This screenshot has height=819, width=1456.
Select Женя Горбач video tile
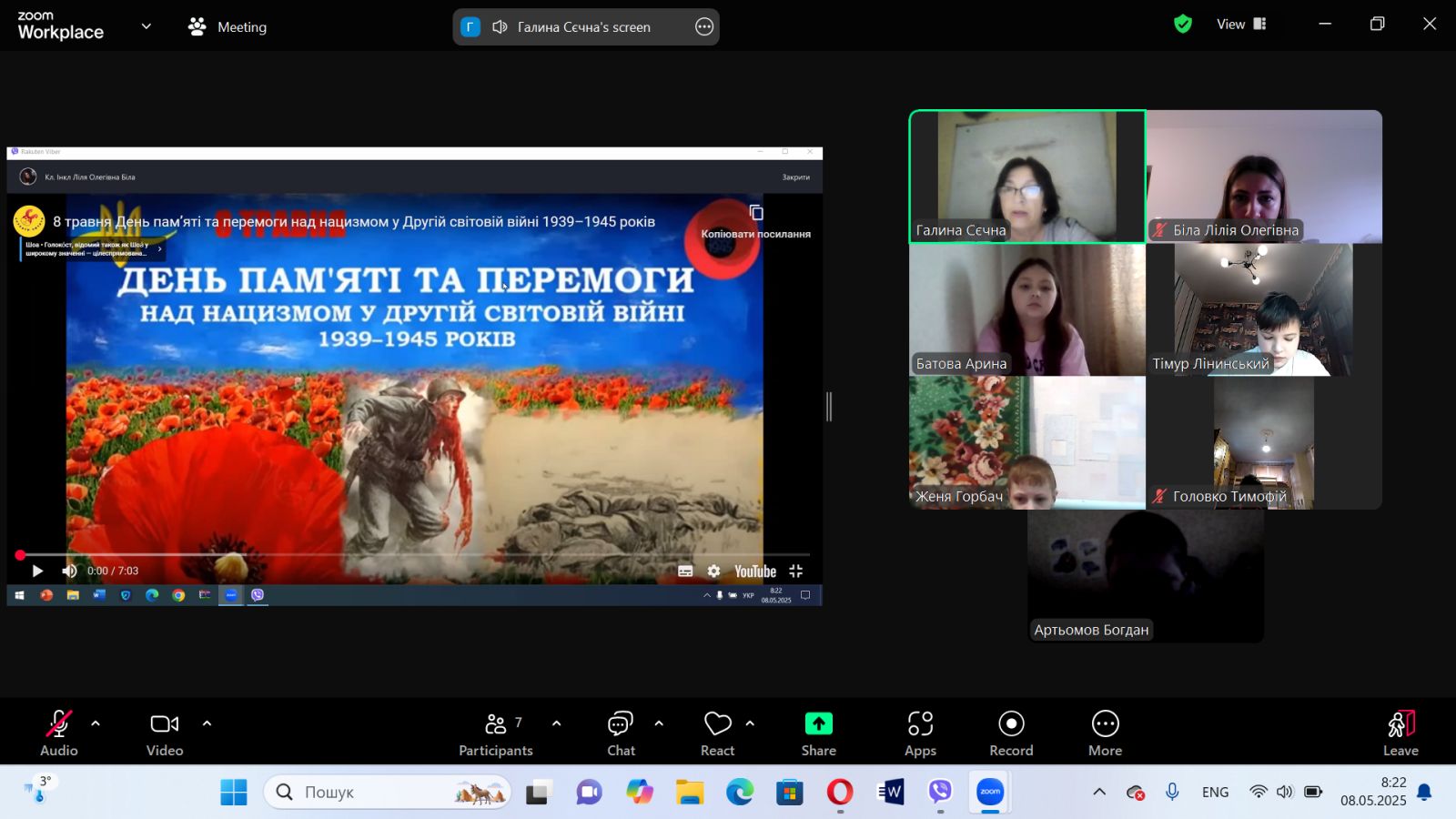click(x=1027, y=442)
